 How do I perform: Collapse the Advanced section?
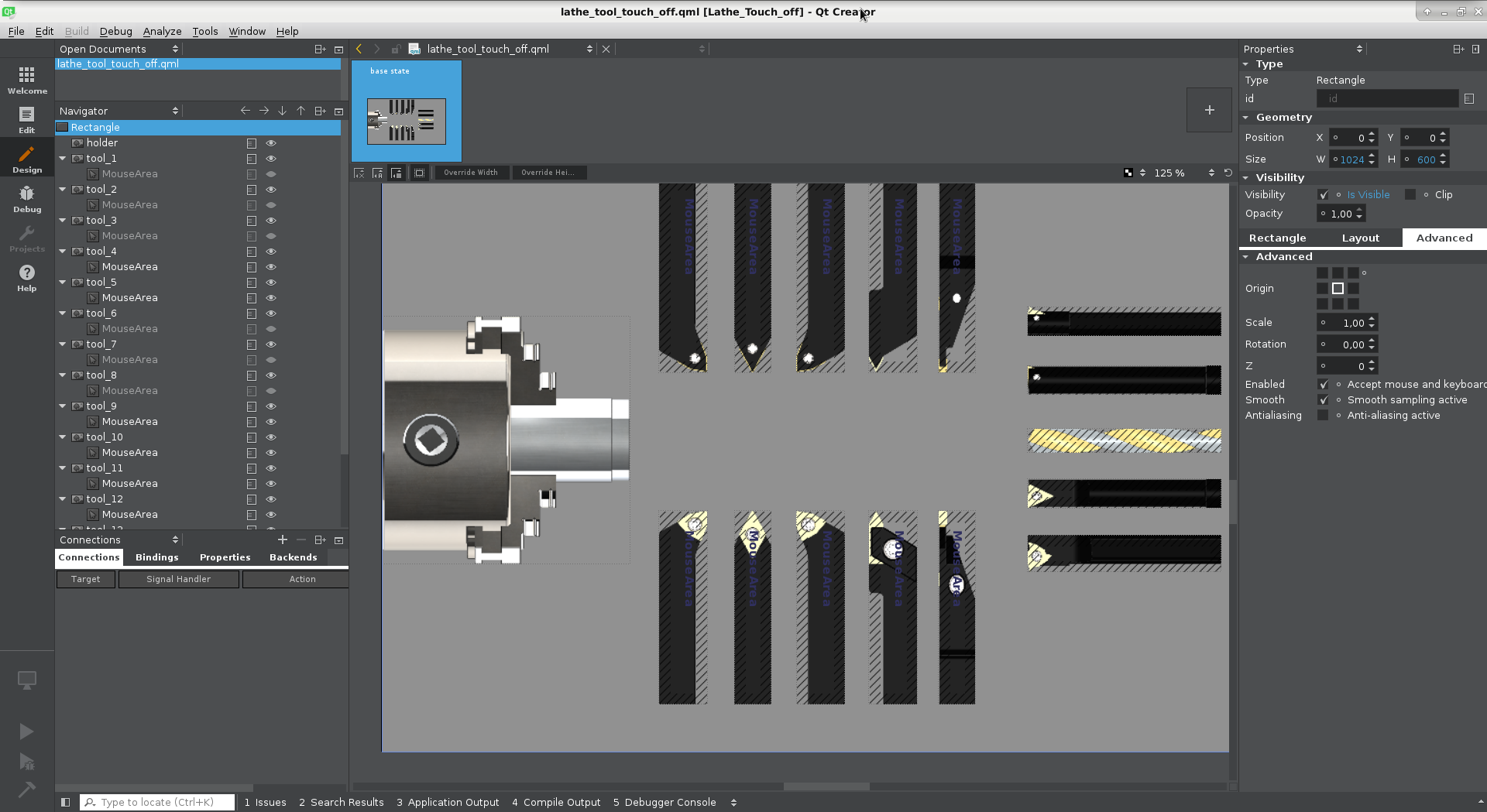[1246, 257]
